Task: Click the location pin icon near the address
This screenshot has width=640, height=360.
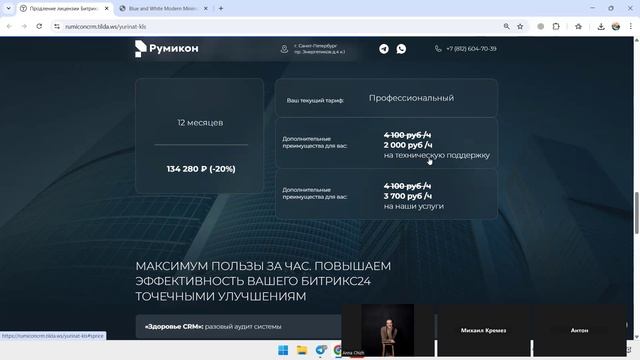Action: 284,49
